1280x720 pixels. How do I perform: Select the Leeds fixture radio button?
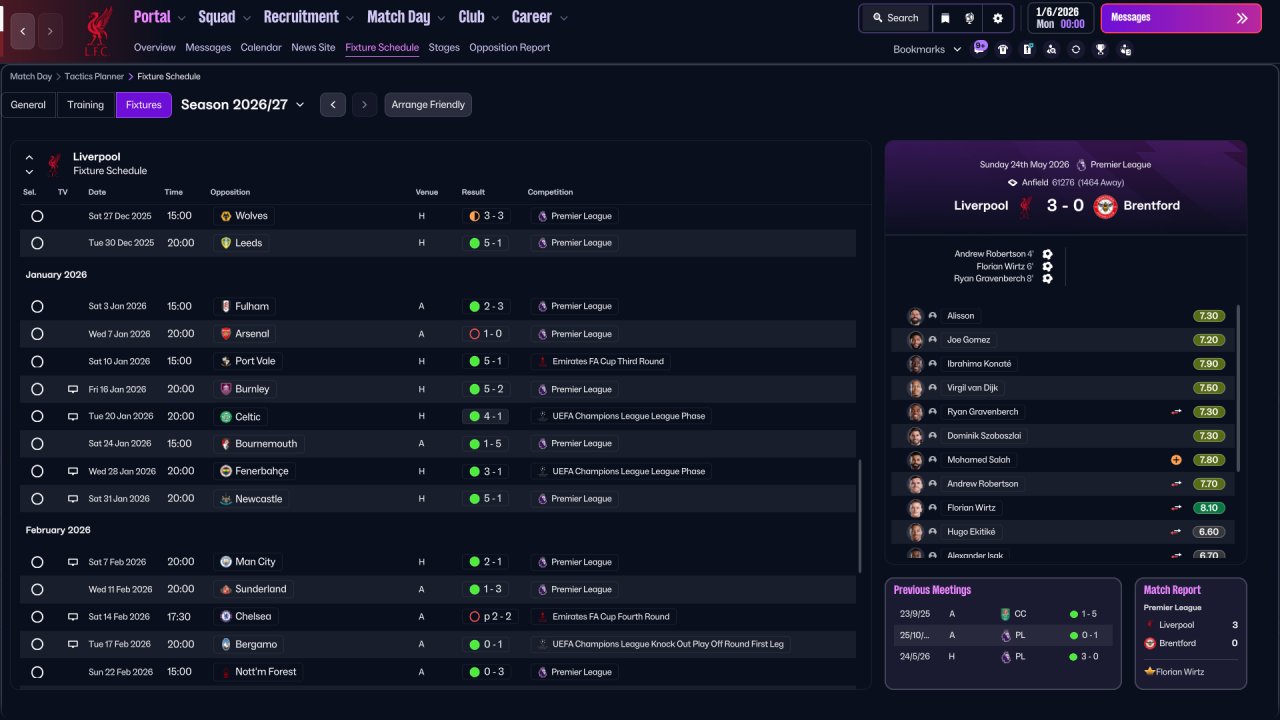coord(37,243)
